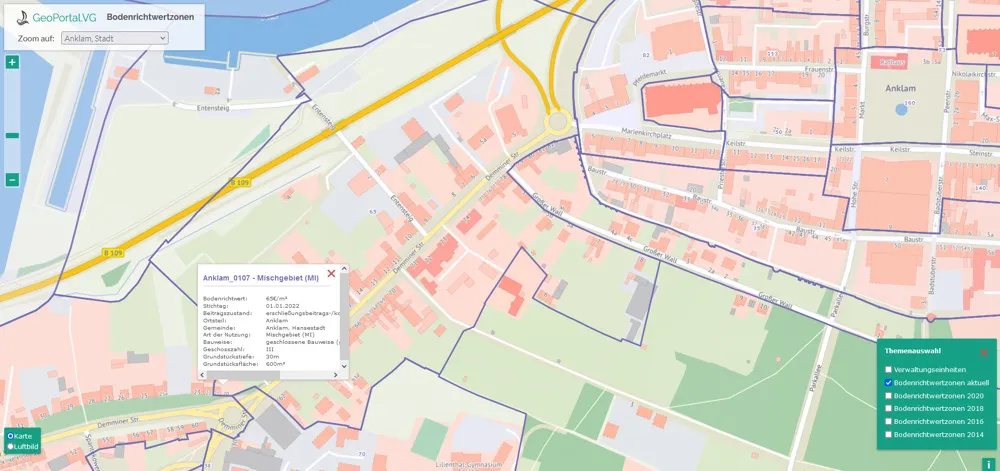Select the Luftbild radio option
The width and height of the screenshot is (1000, 471).
click(x=10, y=447)
